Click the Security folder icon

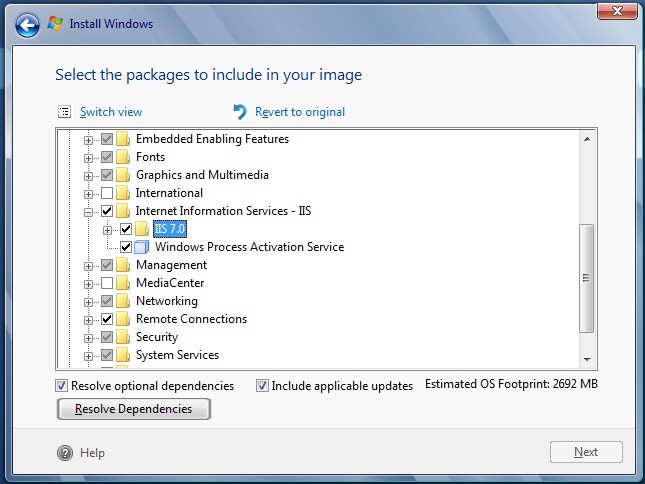pyautogui.click(x=123, y=337)
